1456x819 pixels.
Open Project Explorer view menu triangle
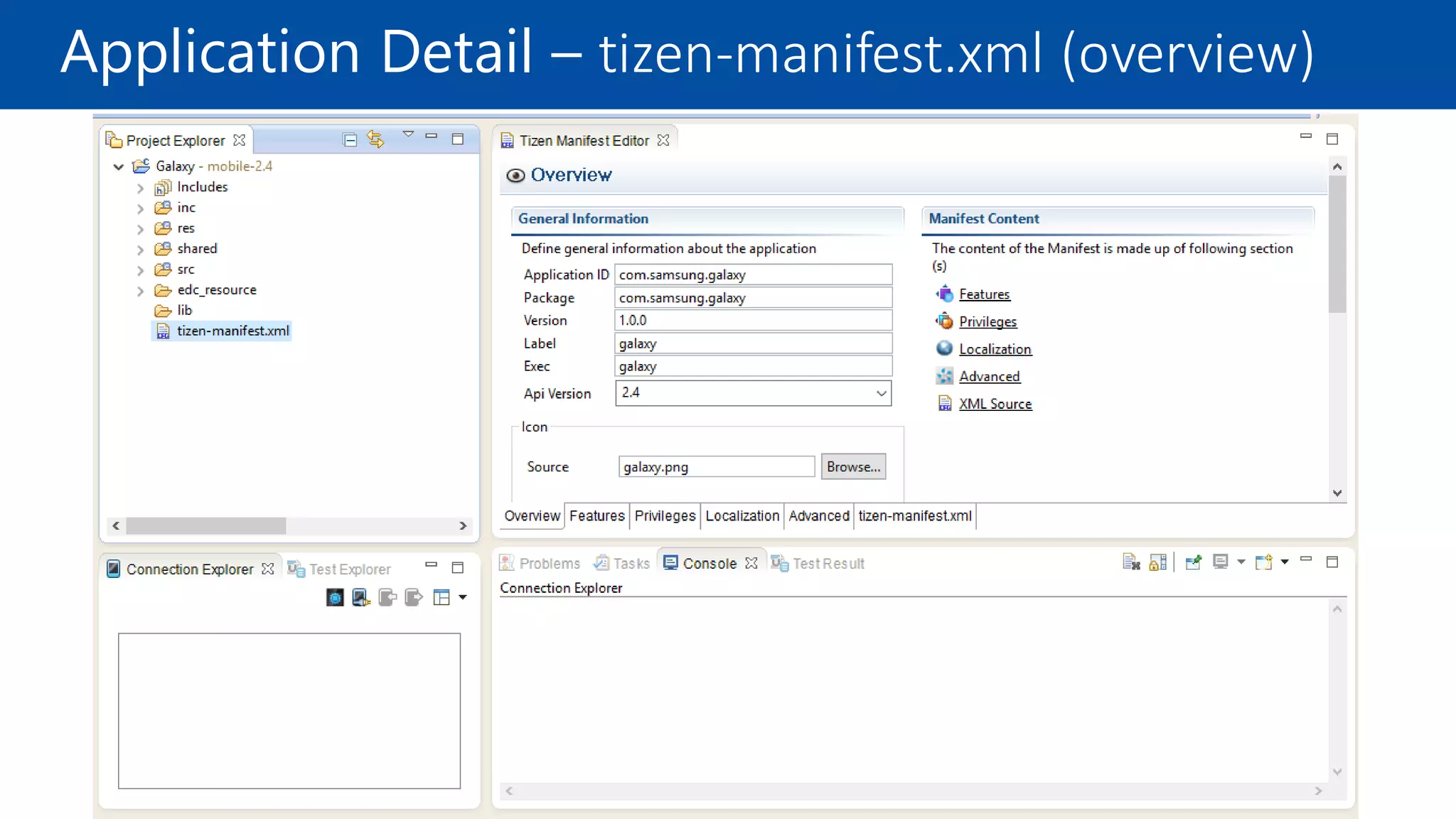pos(408,134)
